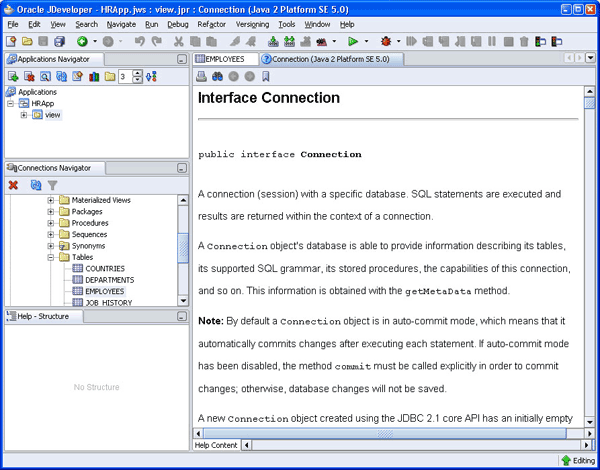Minimize the Applications Navigator panel
600x470 pixels.
[182, 59]
